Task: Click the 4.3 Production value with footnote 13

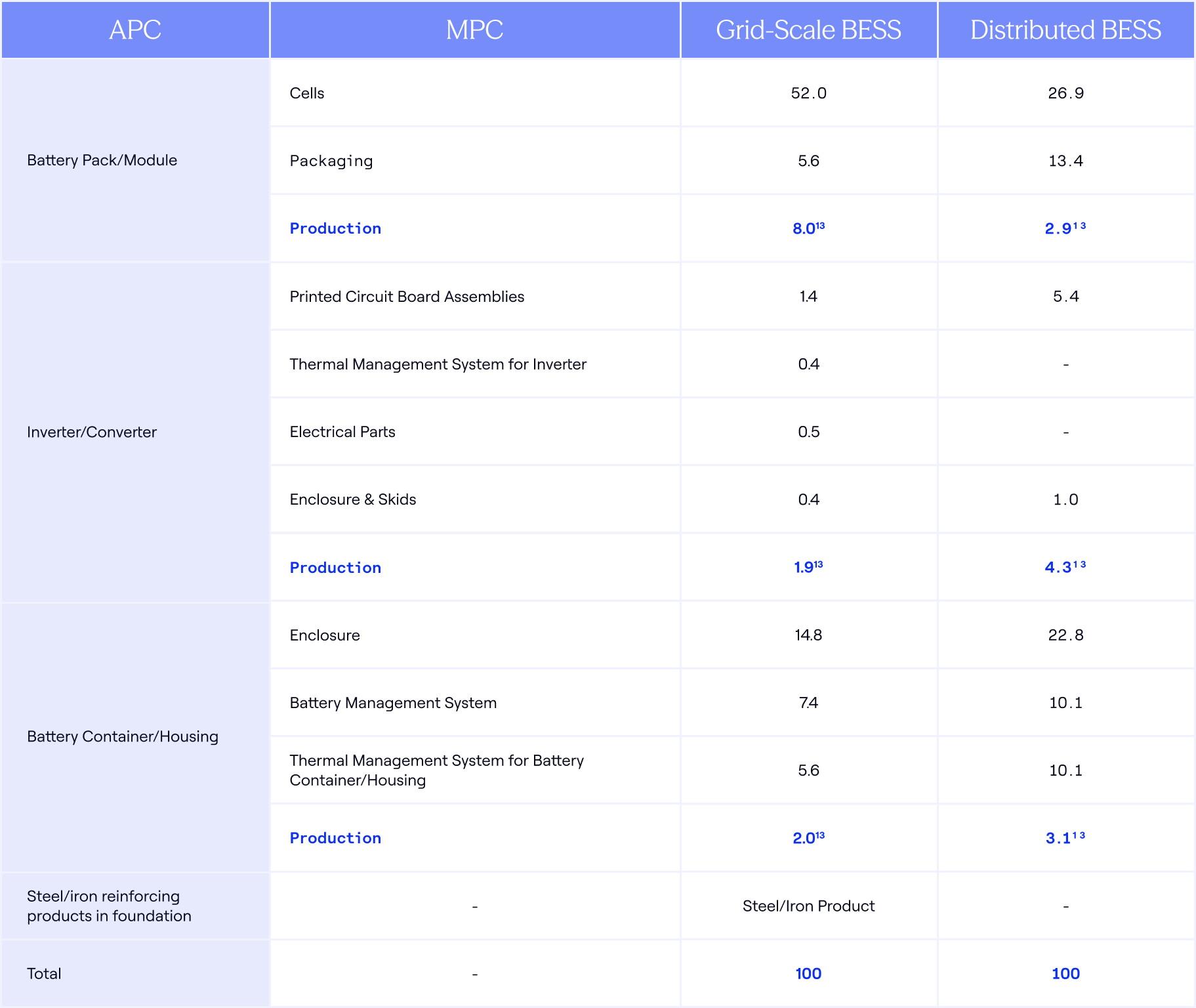Action: (x=1066, y=567)
